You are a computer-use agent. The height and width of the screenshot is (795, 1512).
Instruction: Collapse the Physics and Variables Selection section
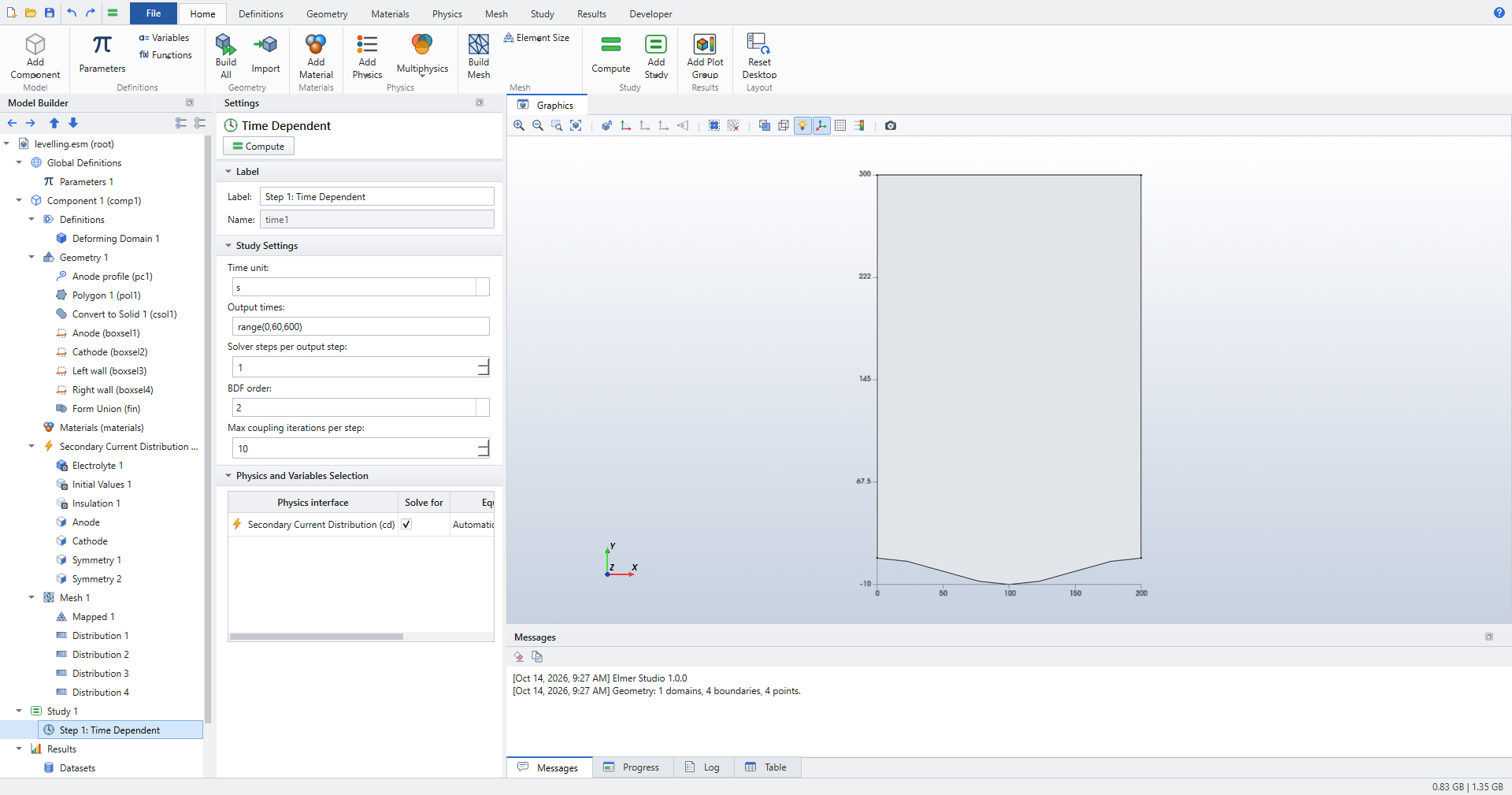(x=228, y=476)
